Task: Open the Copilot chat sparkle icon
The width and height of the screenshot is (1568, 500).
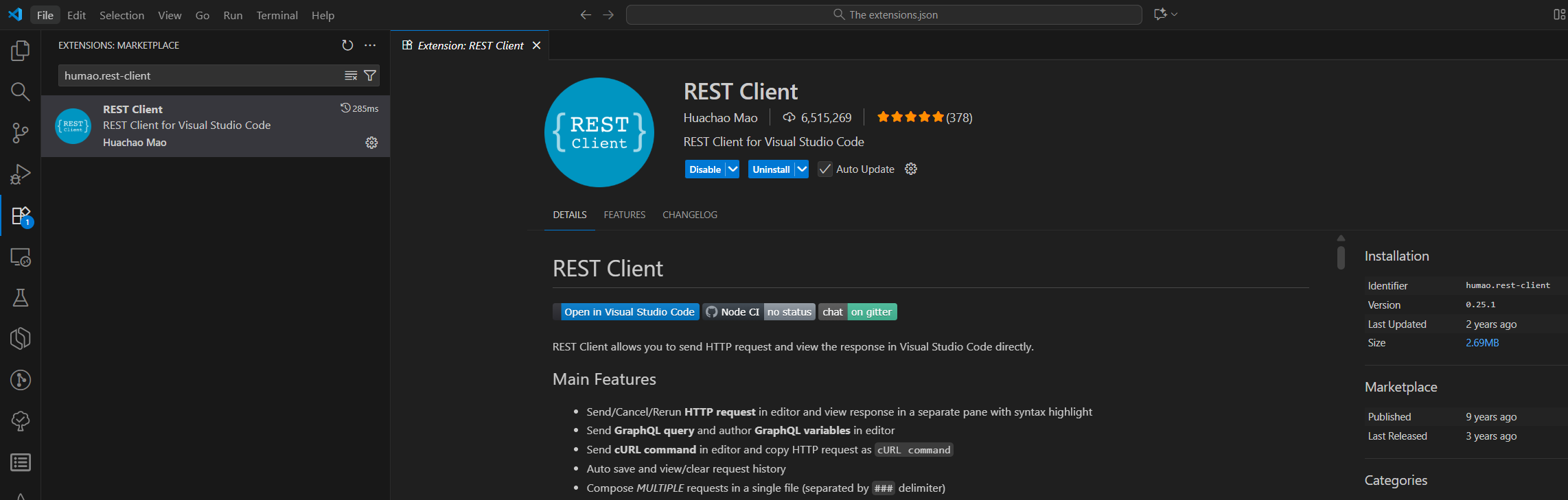Action: pyautogui.click(x=1160, y=14)
